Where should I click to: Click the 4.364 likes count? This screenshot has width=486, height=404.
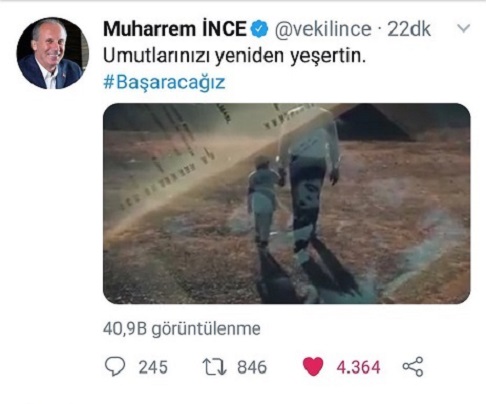tap(358, 367)
